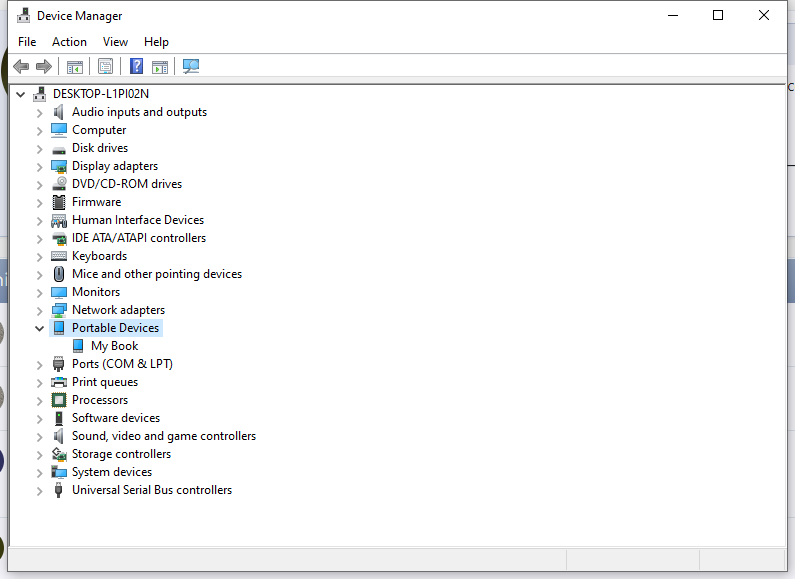Click the IDE ATA/ATAPI controllers icon

pyautogui.click(x=59, y=238)
